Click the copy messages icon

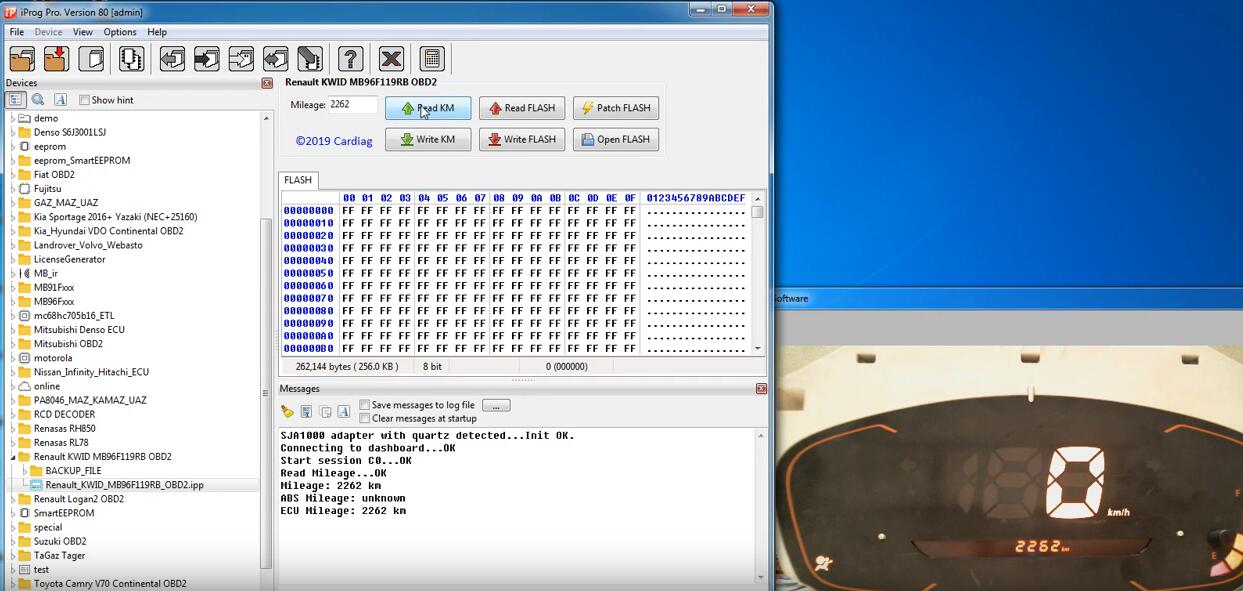(325, 411)
